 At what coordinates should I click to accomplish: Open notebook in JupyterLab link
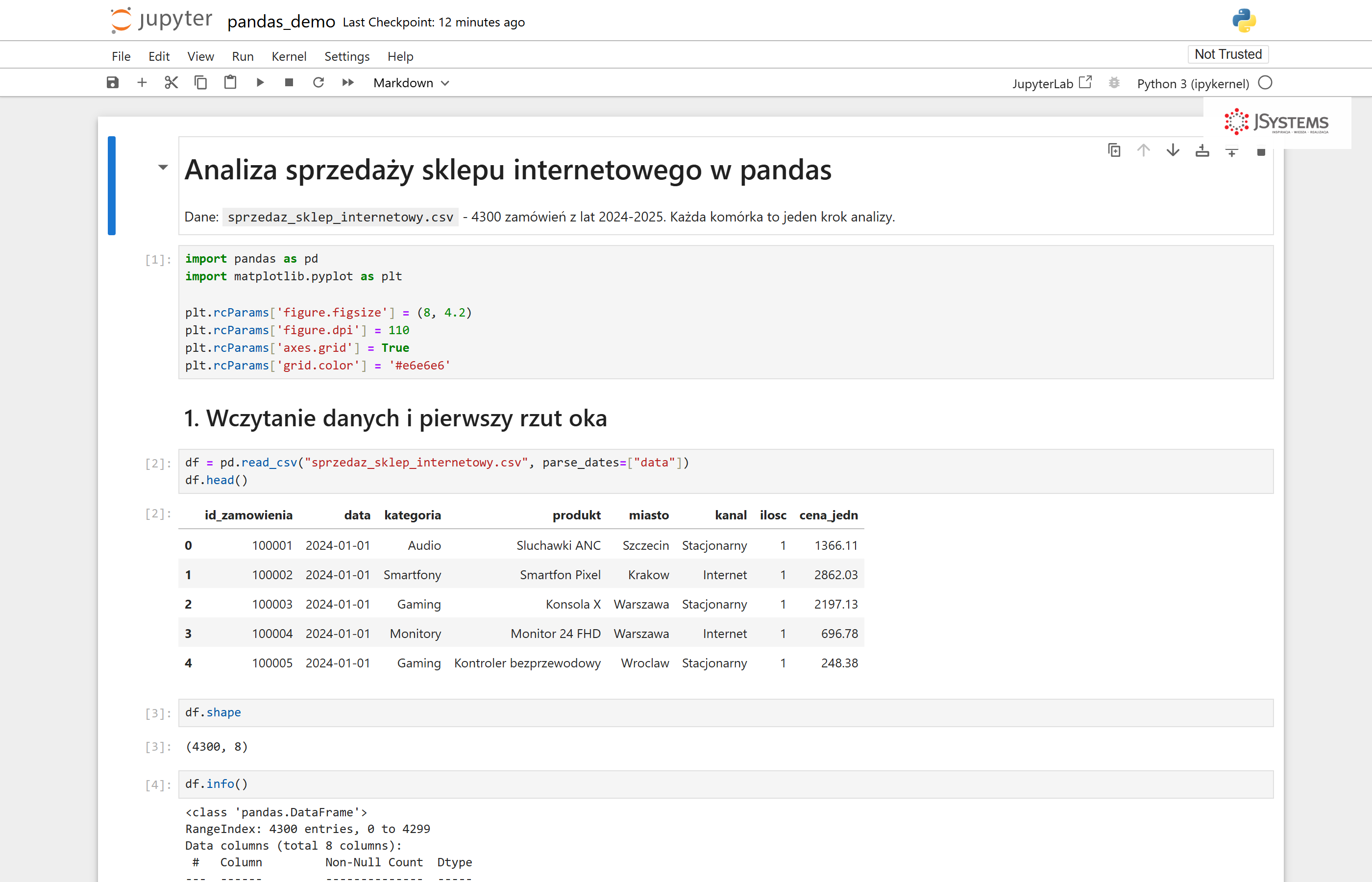1052,84
